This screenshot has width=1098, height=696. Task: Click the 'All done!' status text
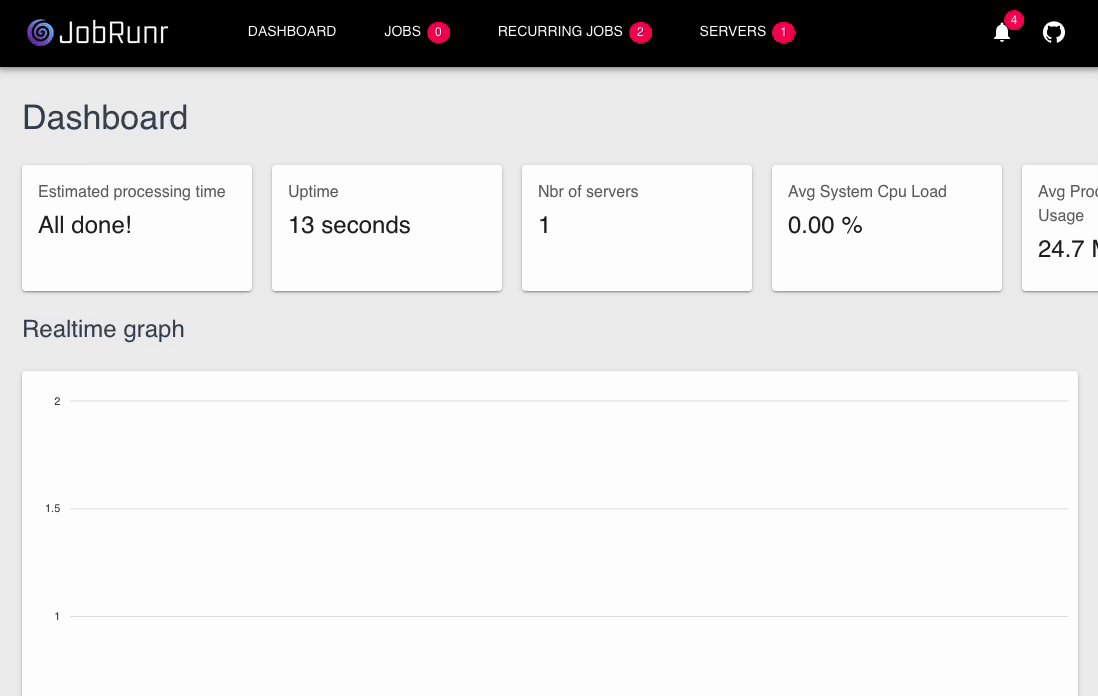click(85, 225)
